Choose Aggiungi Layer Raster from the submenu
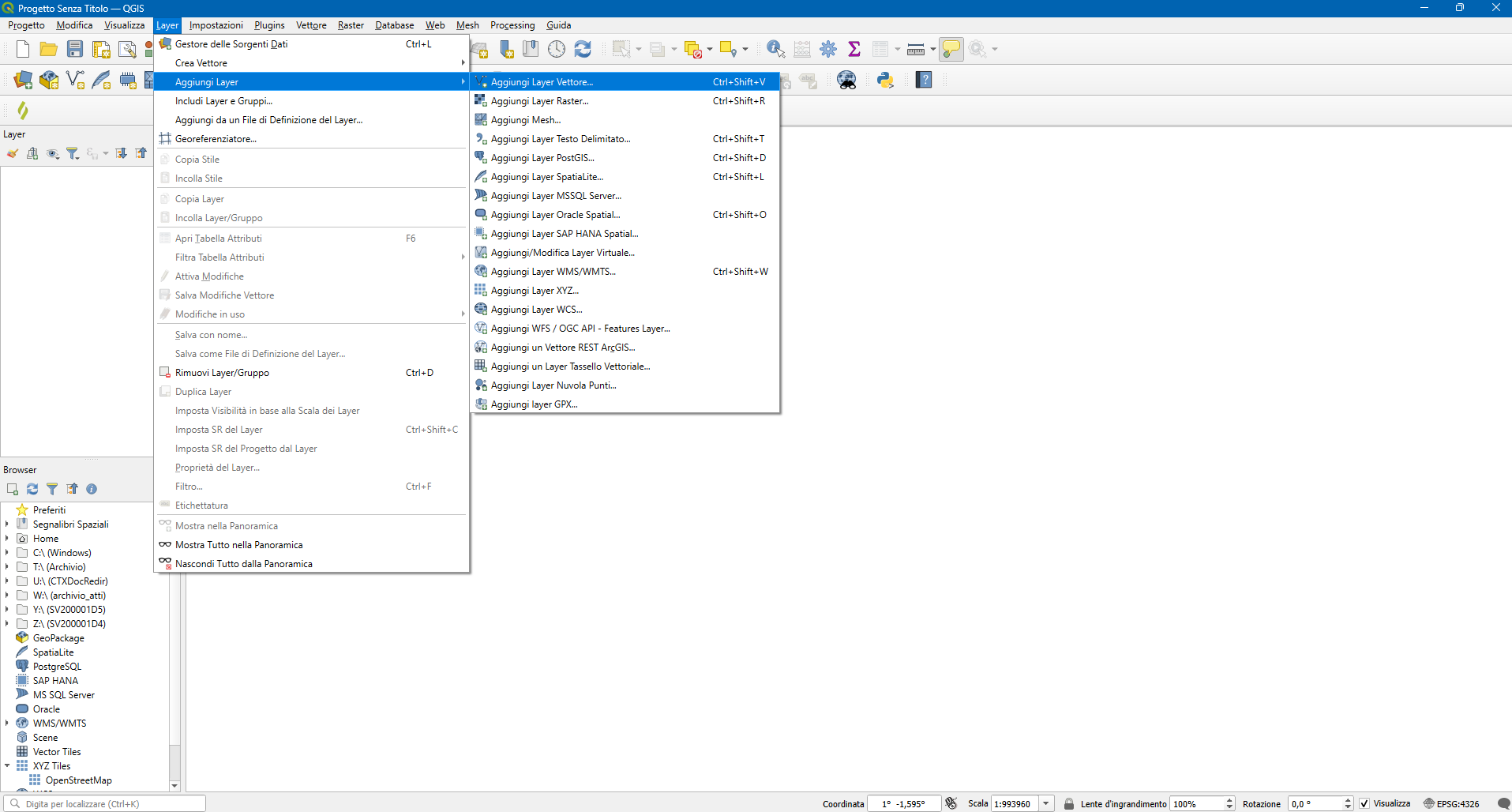Screen dimensions: 1512x812 [x=539, y=101]
